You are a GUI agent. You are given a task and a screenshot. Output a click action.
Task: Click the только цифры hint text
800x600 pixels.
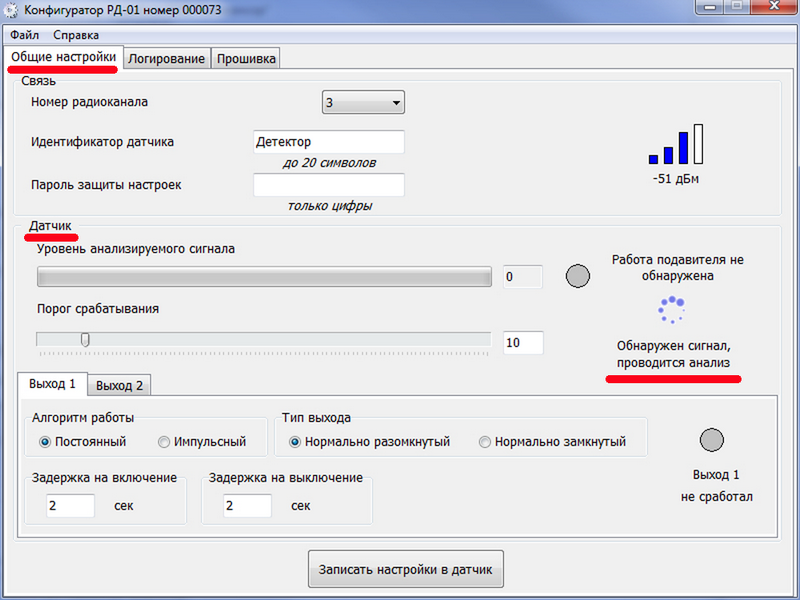pyautogui.click(x=330, y=206)
